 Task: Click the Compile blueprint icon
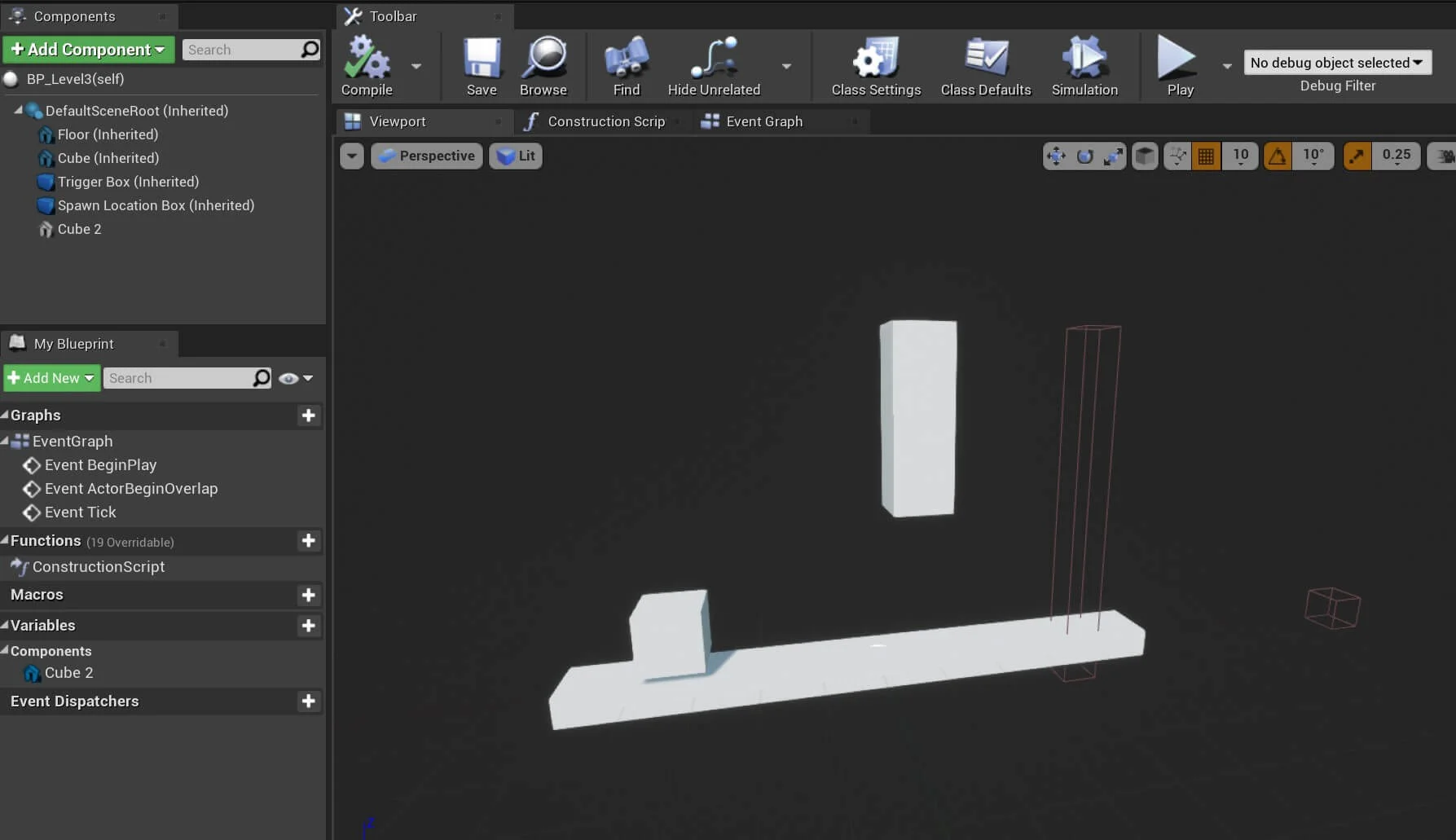(366, 59)
